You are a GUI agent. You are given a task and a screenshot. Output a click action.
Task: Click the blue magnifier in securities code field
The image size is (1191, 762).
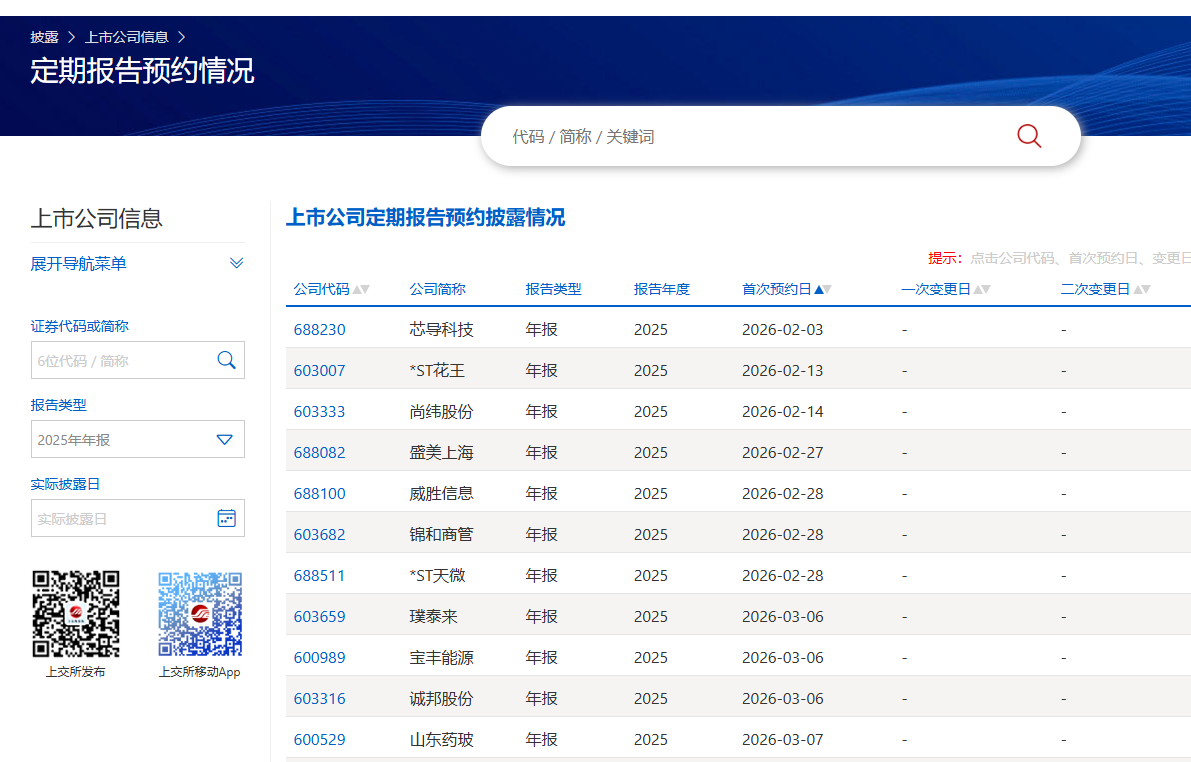pos(226,360)
